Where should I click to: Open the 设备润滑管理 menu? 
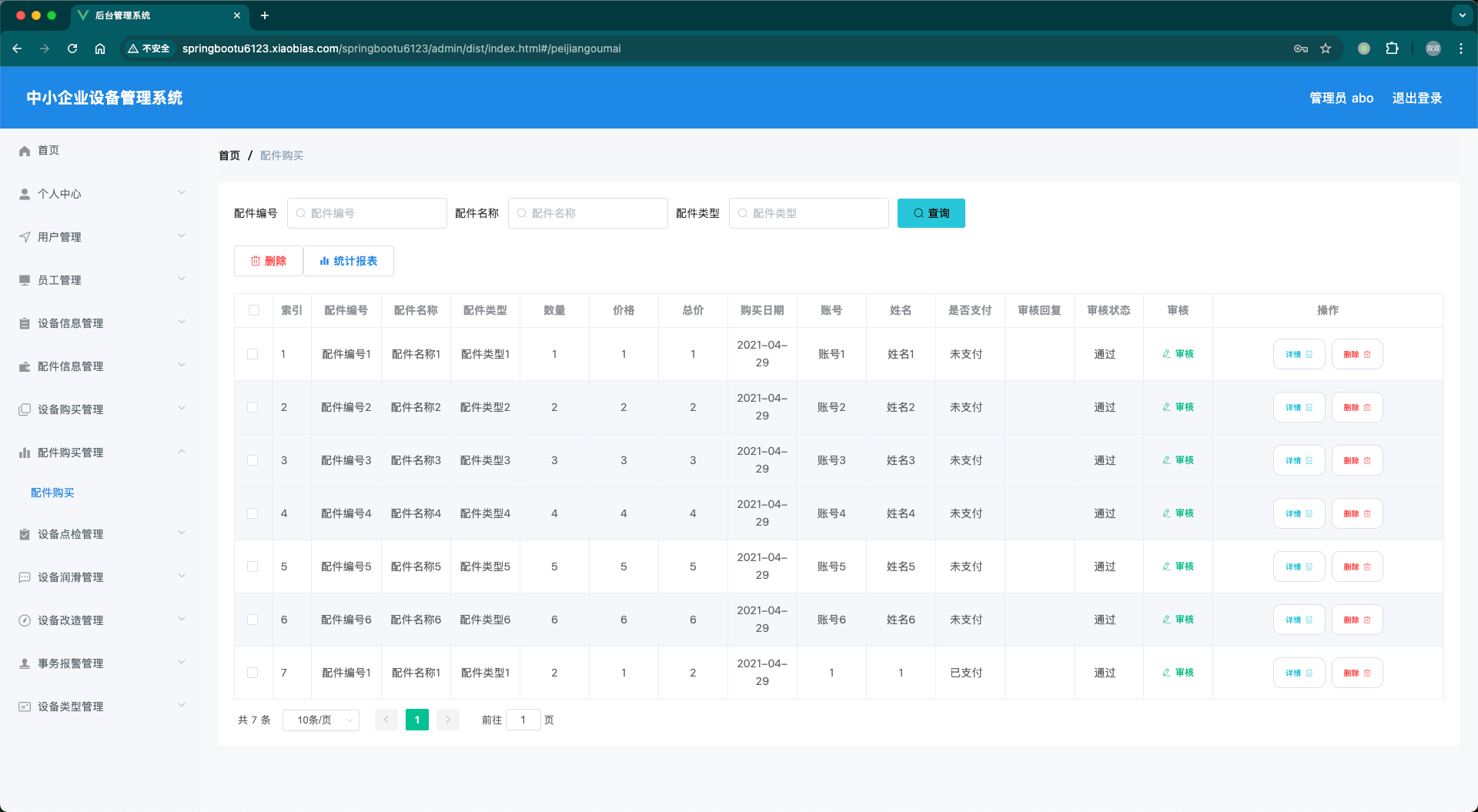coord(100,577)
